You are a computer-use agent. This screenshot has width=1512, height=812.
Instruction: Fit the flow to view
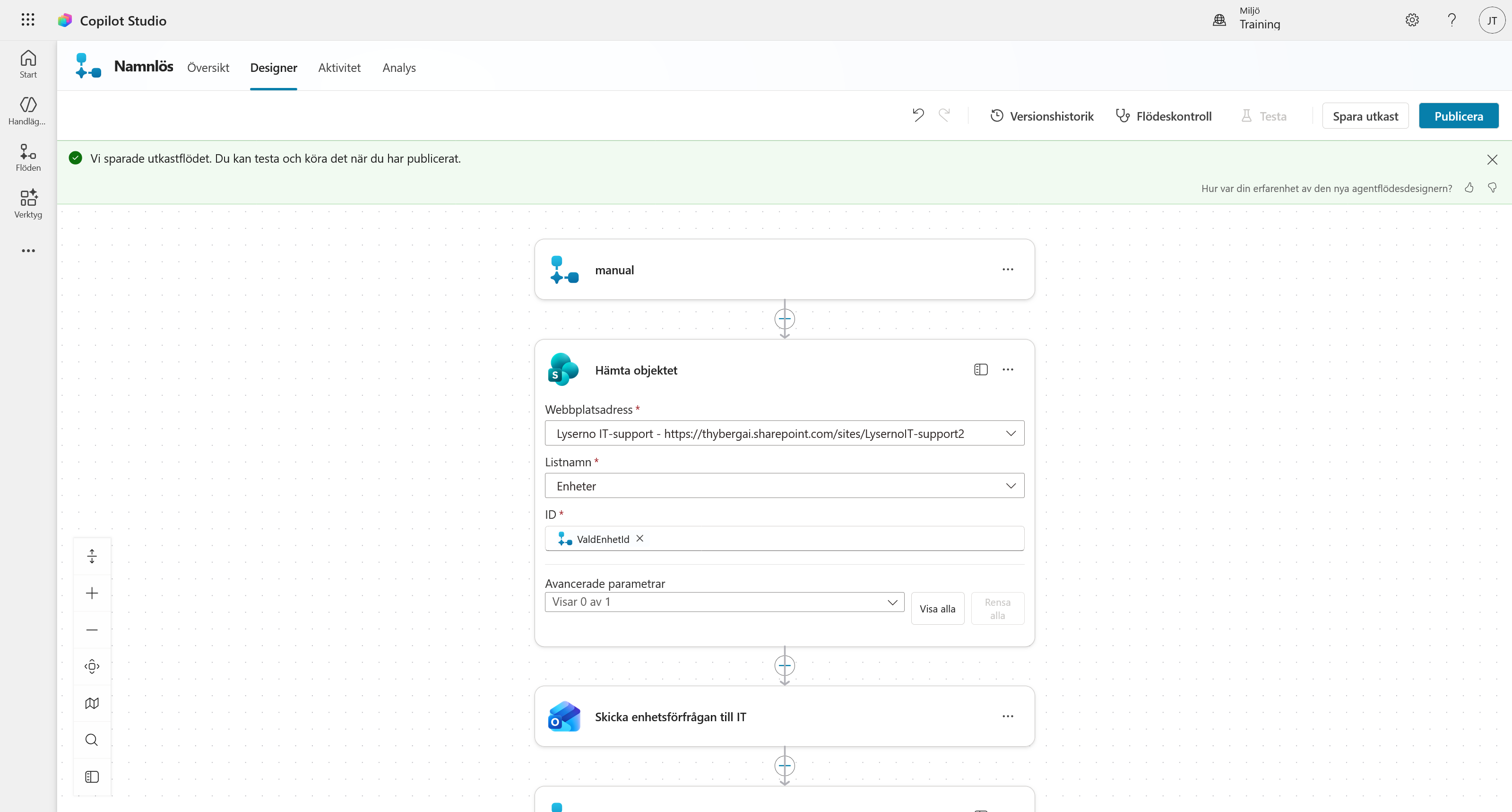92,666
